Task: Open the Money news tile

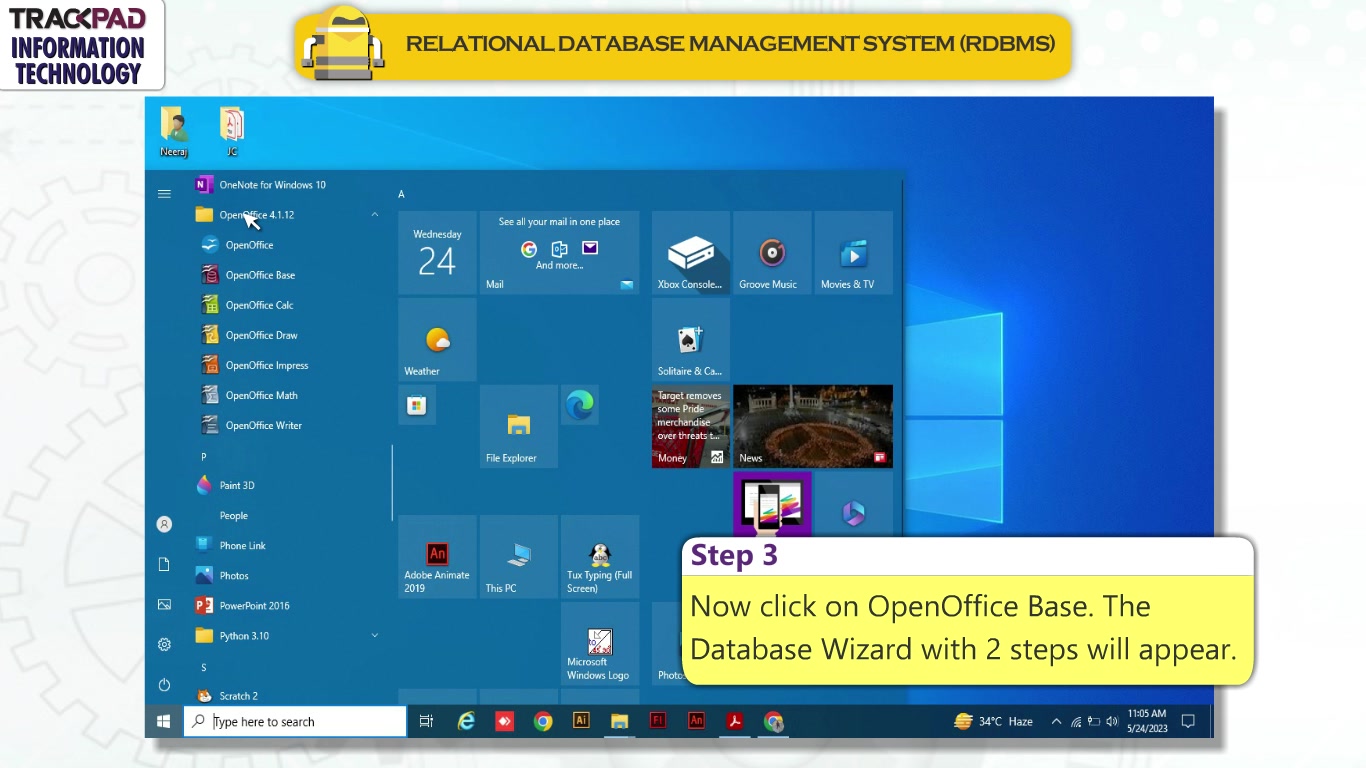Action: (690, 427)
